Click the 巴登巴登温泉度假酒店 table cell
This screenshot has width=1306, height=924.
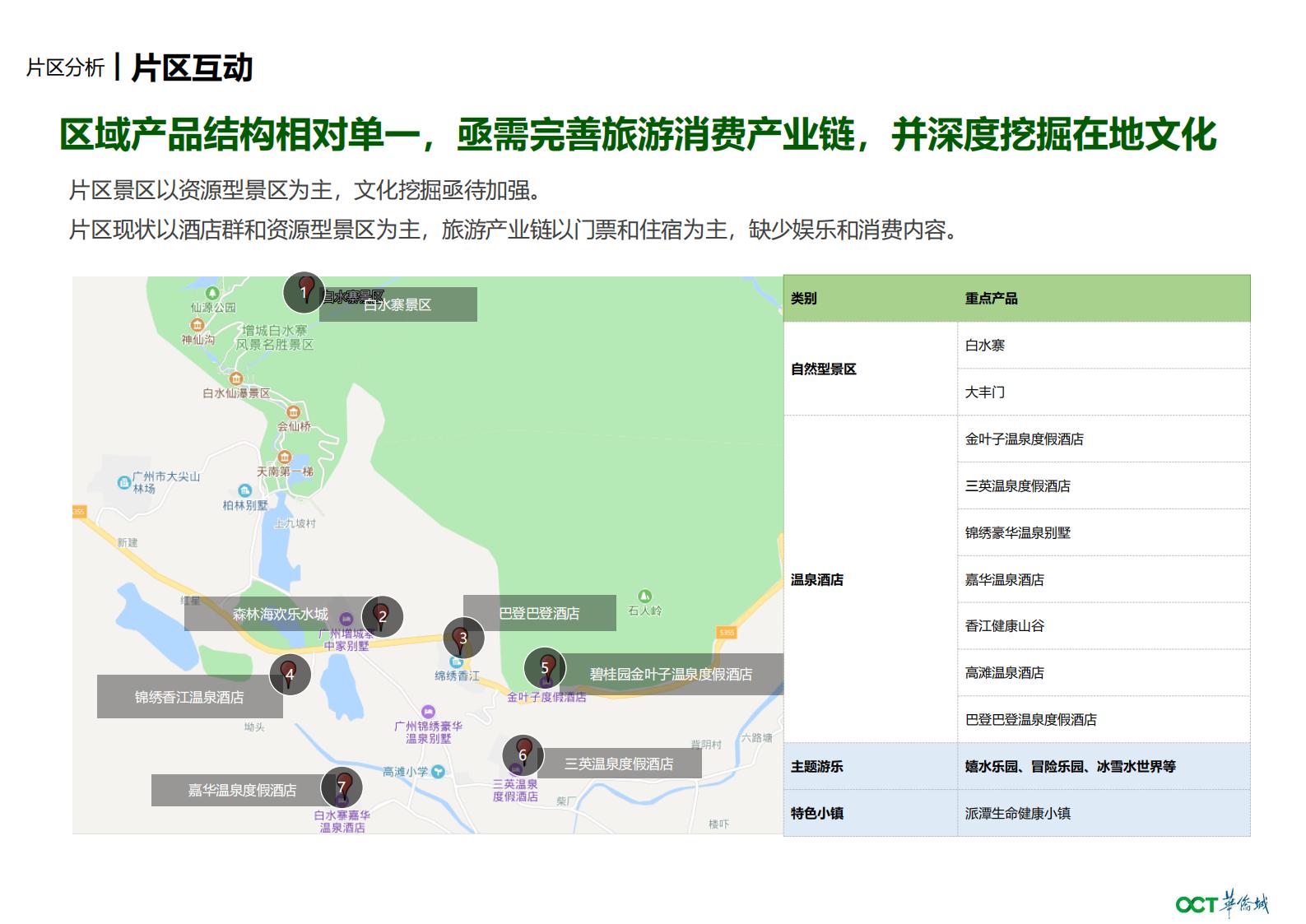pos(1104,719)
